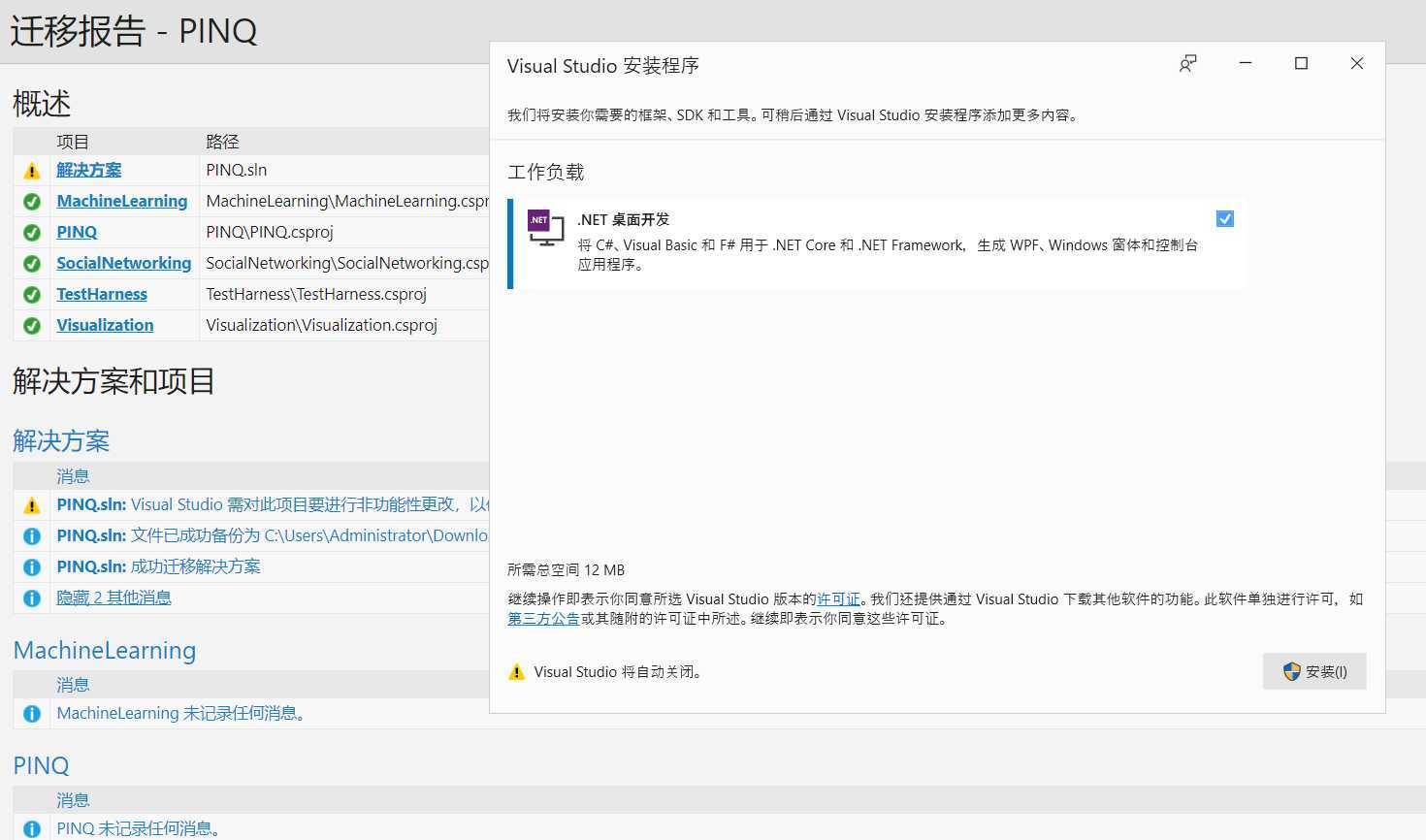The height and width of the screenshot is (840, 1426).
Task: Click the 工作负载 heading in installer
Action: (x=545, y=172)
